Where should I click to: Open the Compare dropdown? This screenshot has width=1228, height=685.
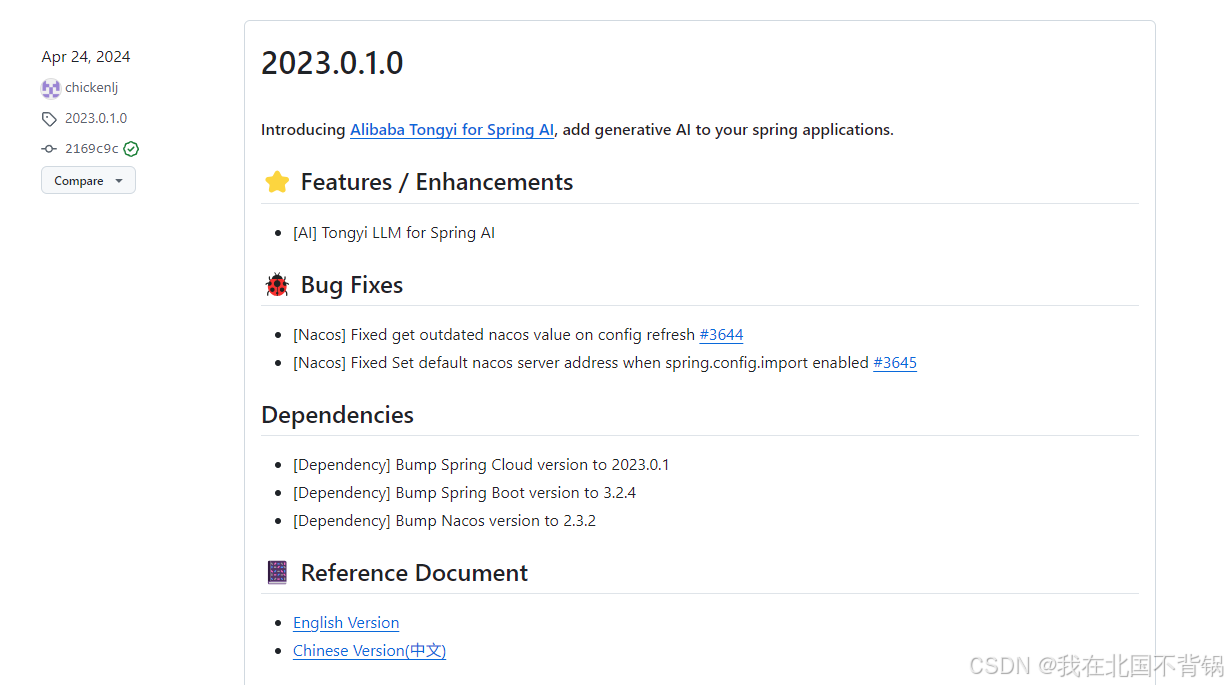click(x=88, y=181)
